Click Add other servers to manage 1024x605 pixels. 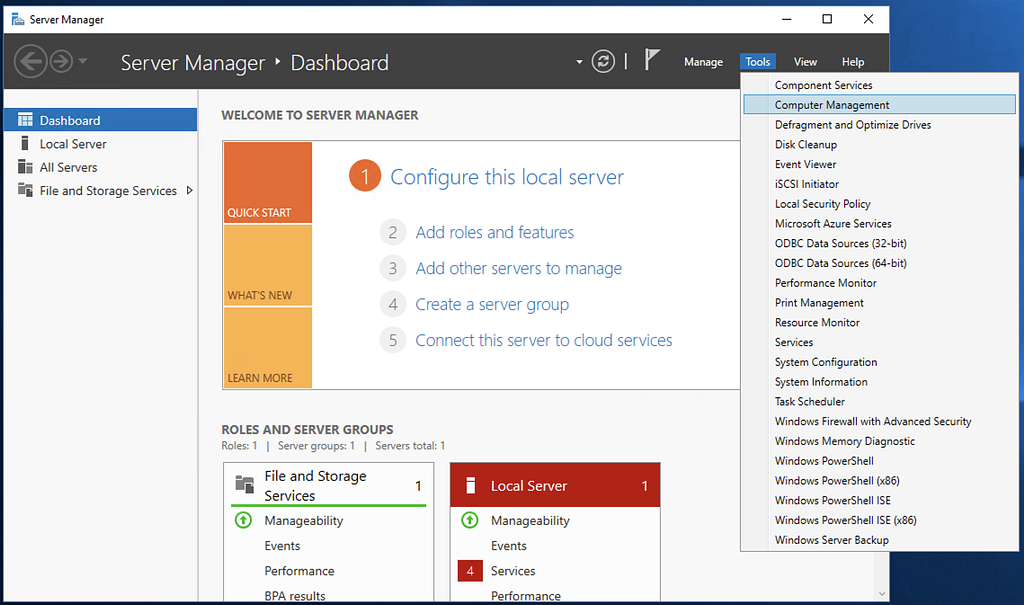[519, 269]
